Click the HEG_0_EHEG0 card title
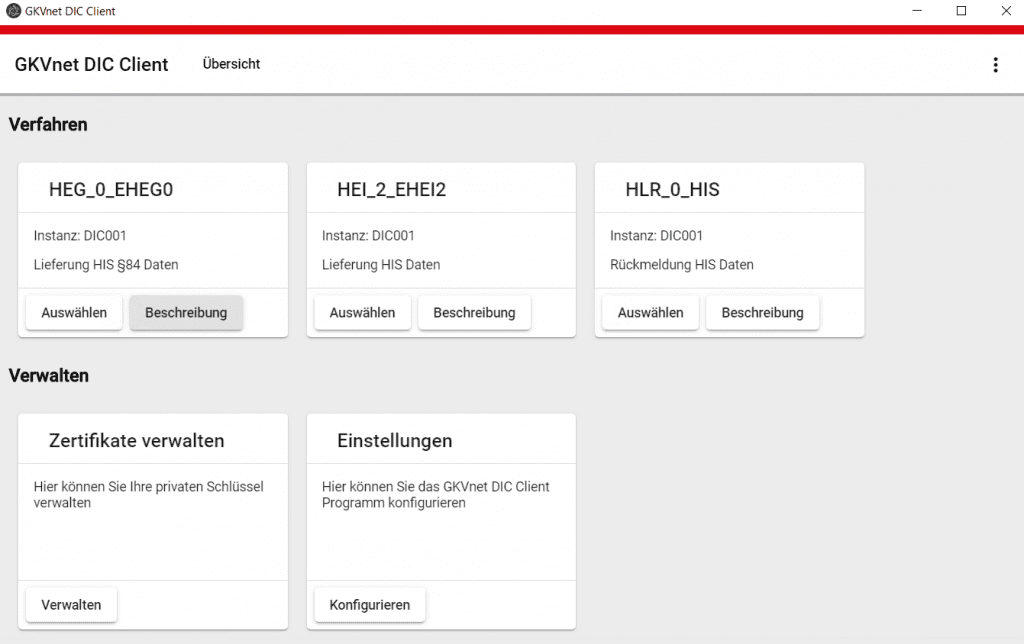Image resolution: width=1024 pixels, height=644 pixels. pos(111,189)
